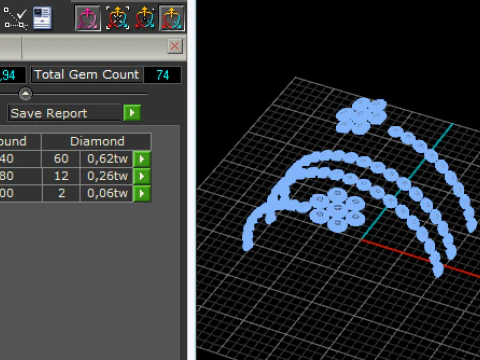Click the slider handle below the totals
Screen dimensions: 480x360
(26, 94)
